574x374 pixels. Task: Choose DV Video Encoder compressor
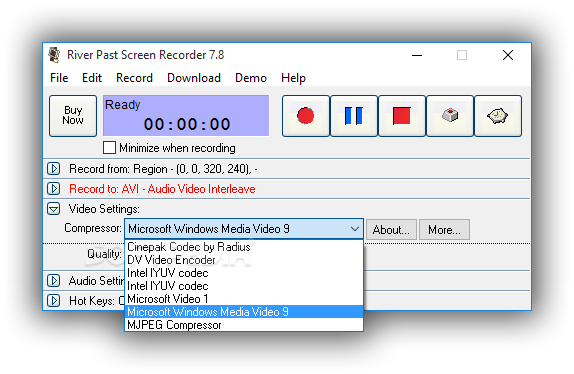[x=244, y=260]
